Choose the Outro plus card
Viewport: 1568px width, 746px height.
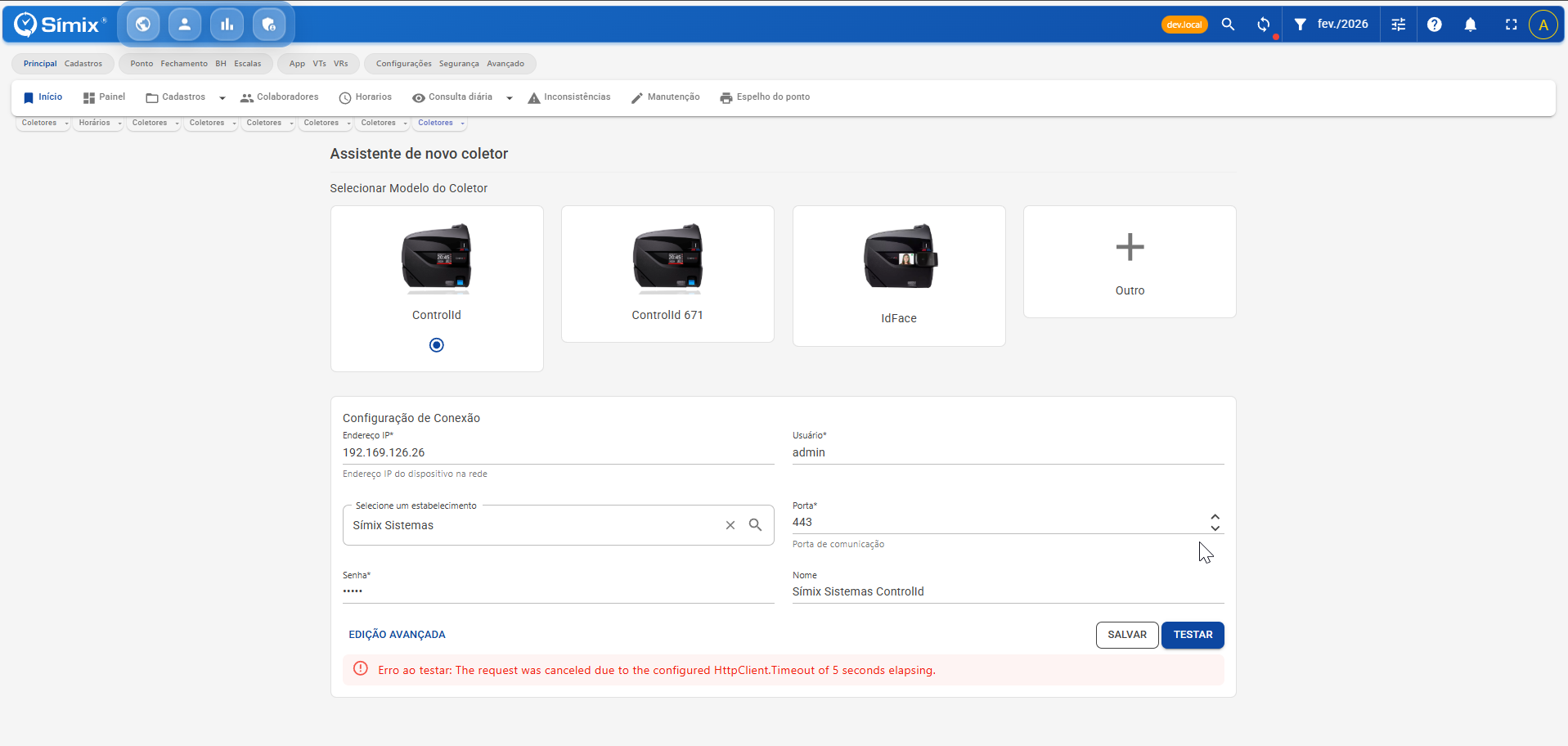pyautogui.click(x=1130, y=262)
